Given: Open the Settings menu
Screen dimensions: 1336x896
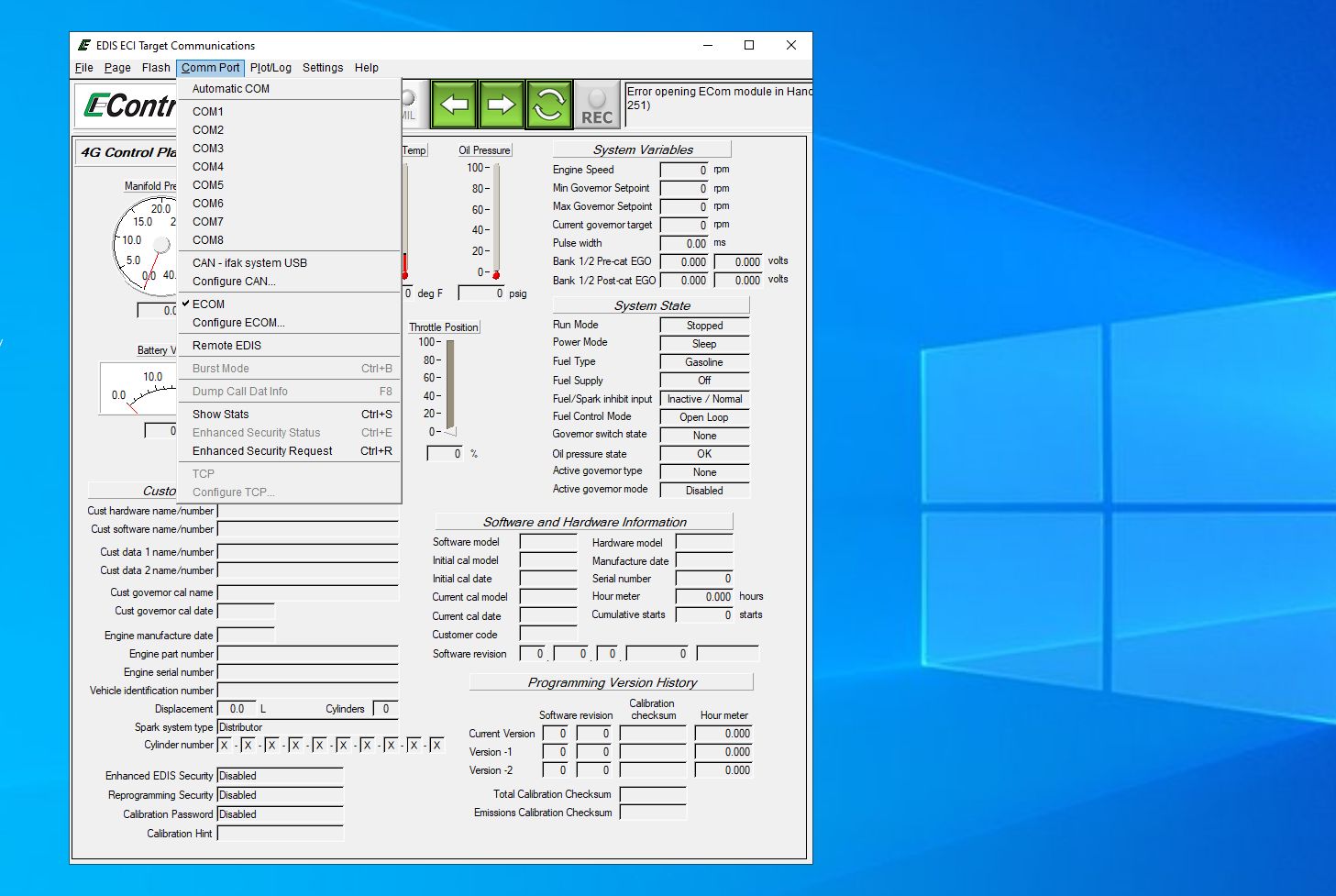Looking at the screenshot, I should coord(323,68).
